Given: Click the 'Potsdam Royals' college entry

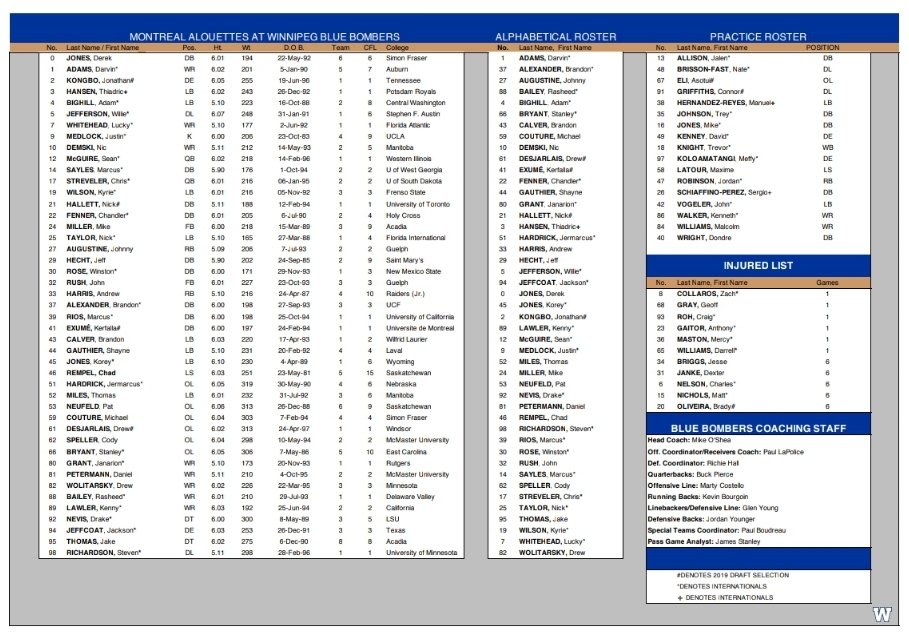Looking at the screenshot, I should click(411, 92).
